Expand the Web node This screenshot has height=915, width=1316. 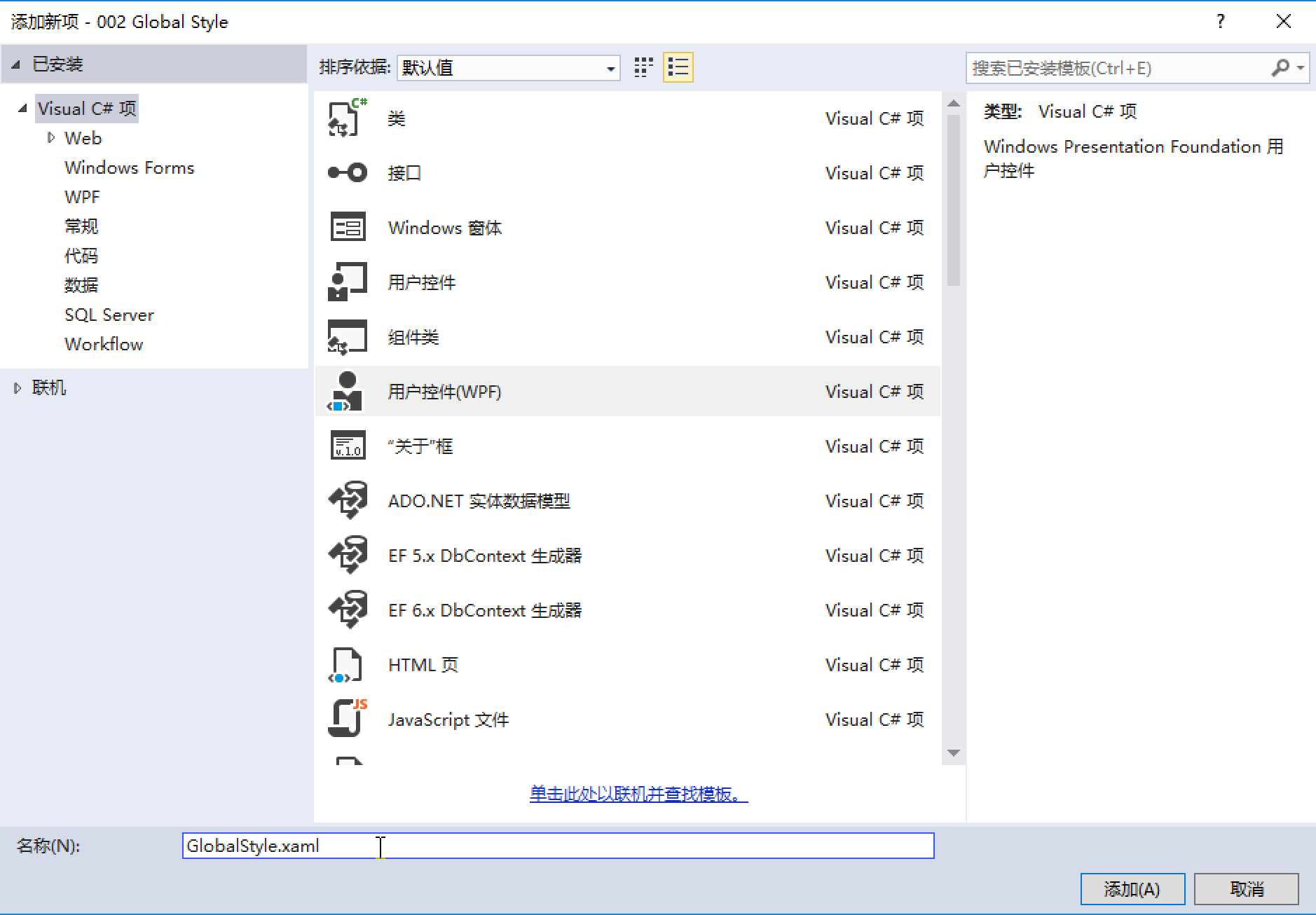(x=50, y=137)
